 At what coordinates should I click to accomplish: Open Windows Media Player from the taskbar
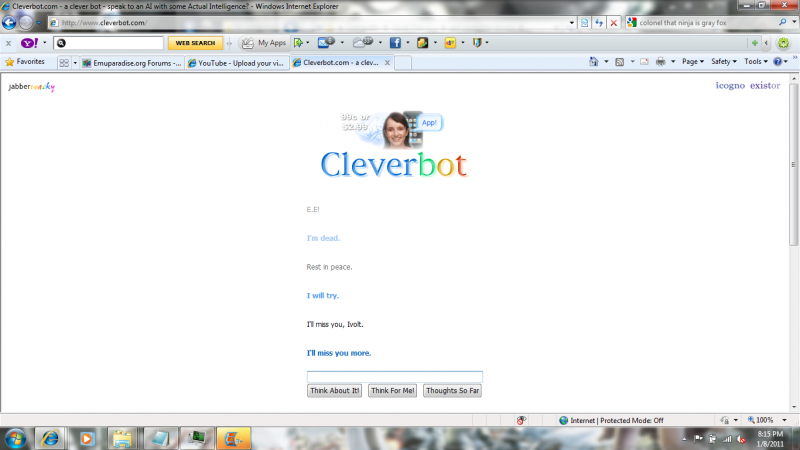coord(86,439)
